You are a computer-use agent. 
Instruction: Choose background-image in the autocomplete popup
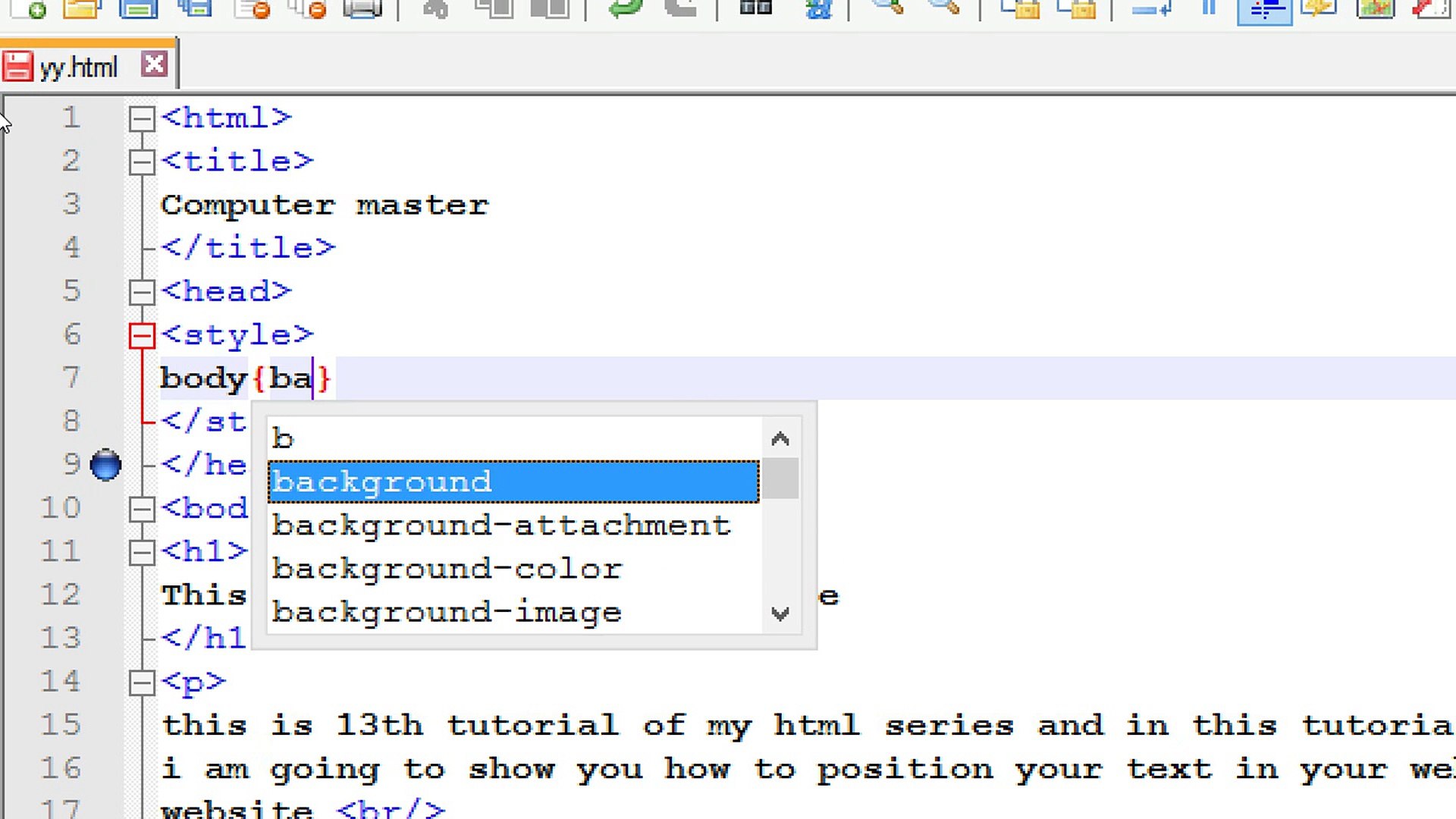coord(447,612)
